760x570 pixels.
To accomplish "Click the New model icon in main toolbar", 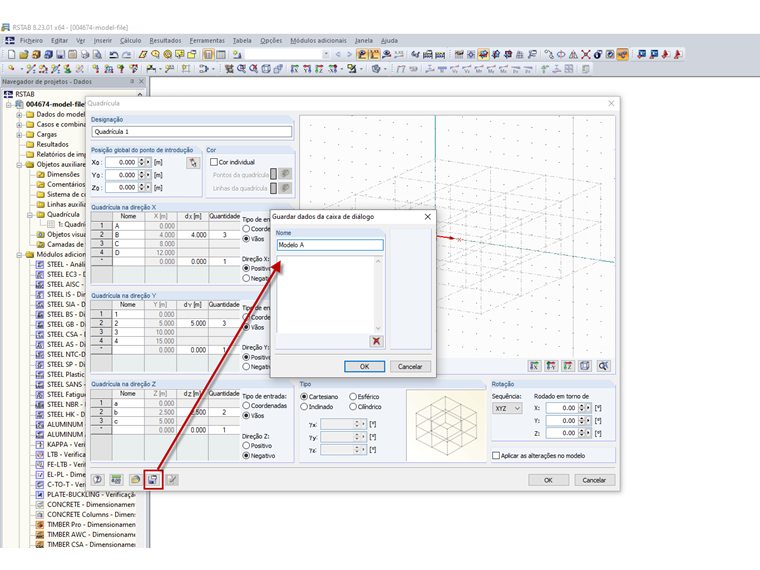I will click(11, 54).
